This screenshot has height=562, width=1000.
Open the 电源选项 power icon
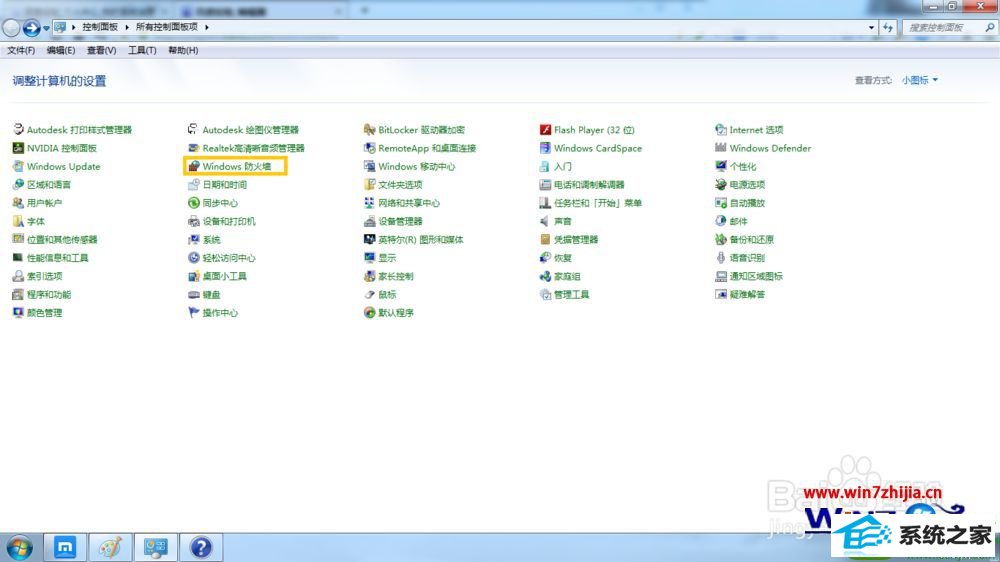click(x=721, y=184)
